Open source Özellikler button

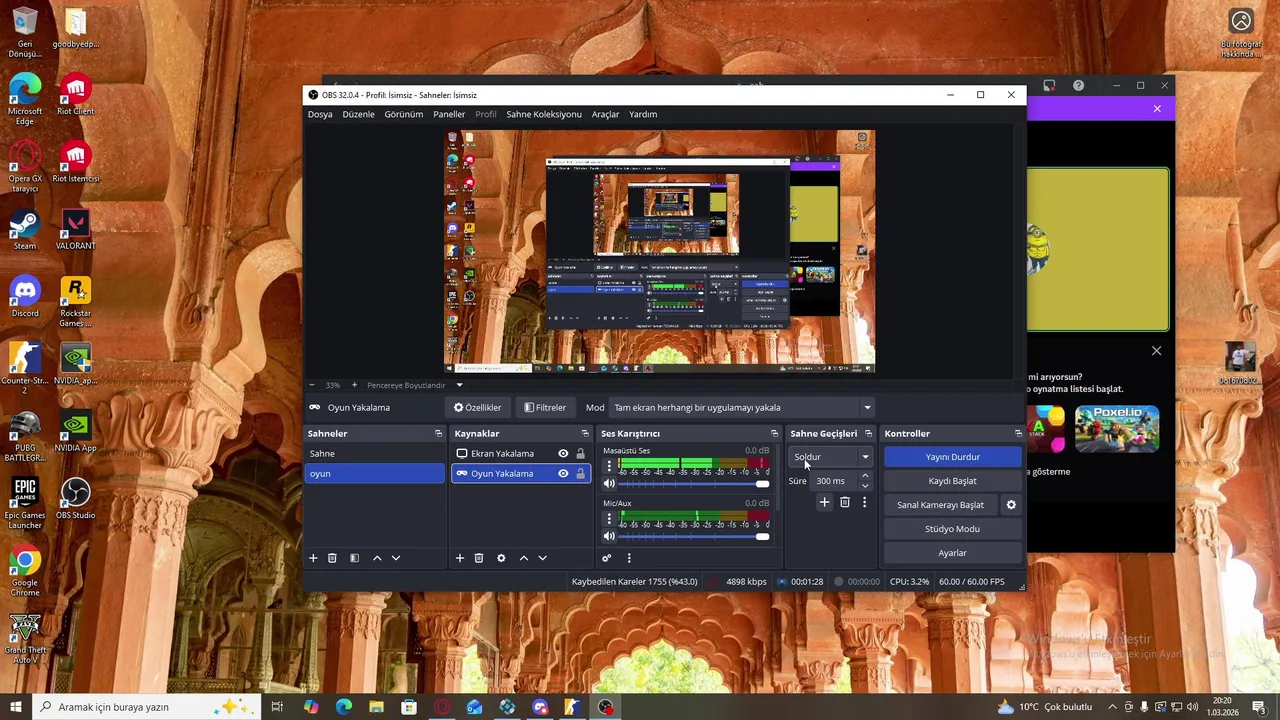click(477, 408)
